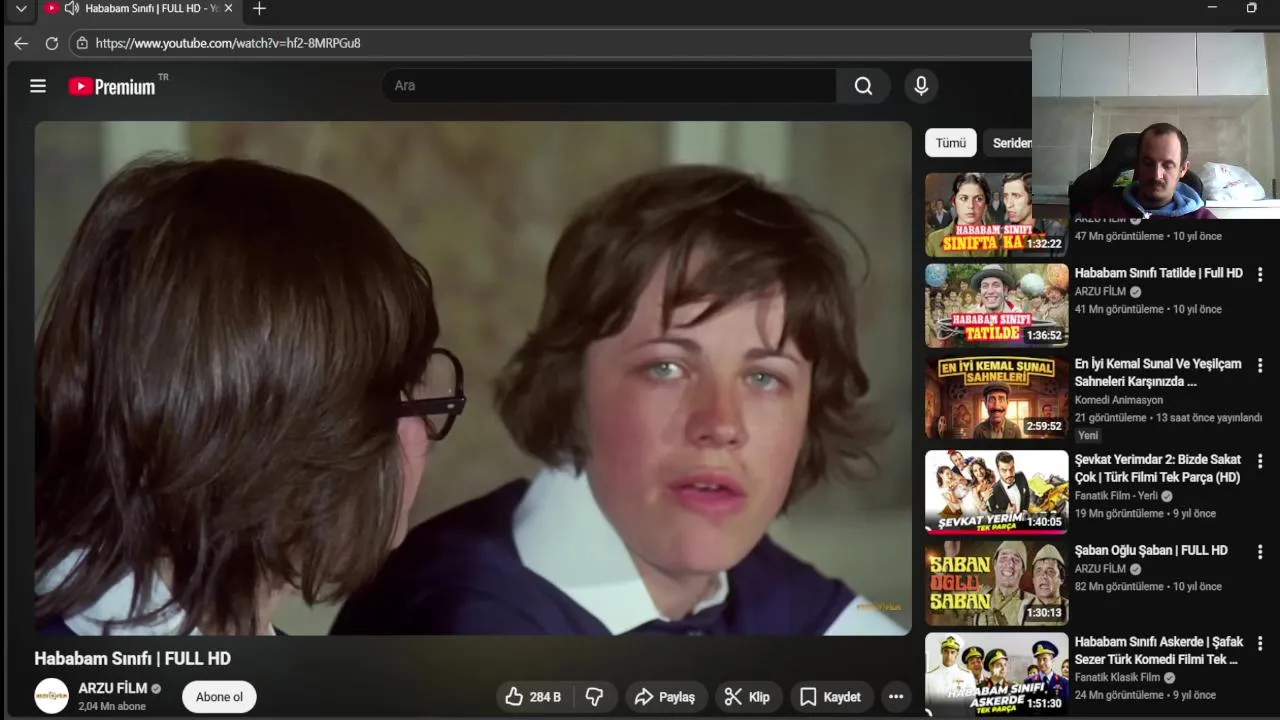Image resolution: width=1280 pixels, height=720 pixels.
Task: Save the video with Kaydet
Action: point(830,697)
